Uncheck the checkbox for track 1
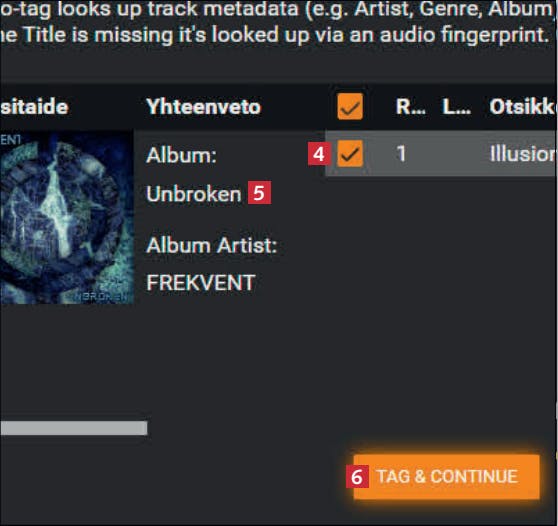 350,153
